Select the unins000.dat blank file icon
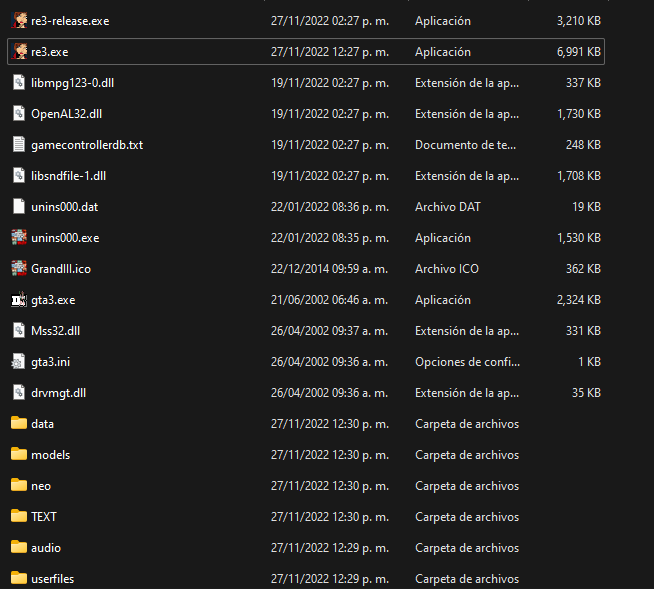This screenshot has height=589, width=654. point(19,206)
